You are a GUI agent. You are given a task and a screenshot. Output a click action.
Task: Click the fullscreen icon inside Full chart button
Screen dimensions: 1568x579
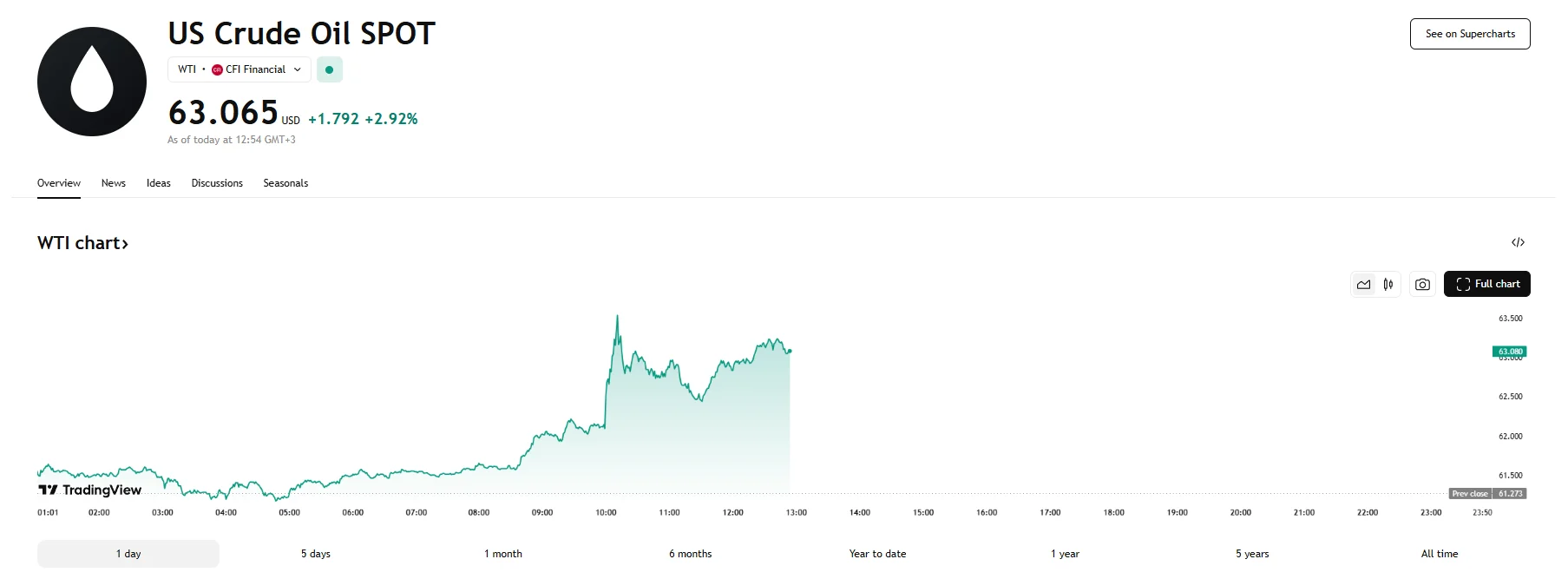click(1461, 284)
